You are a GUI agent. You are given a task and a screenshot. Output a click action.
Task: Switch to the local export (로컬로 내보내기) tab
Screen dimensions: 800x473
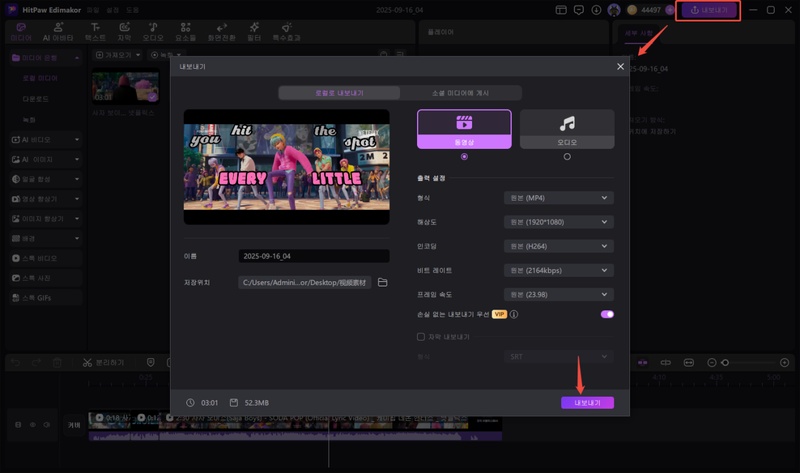338,93
